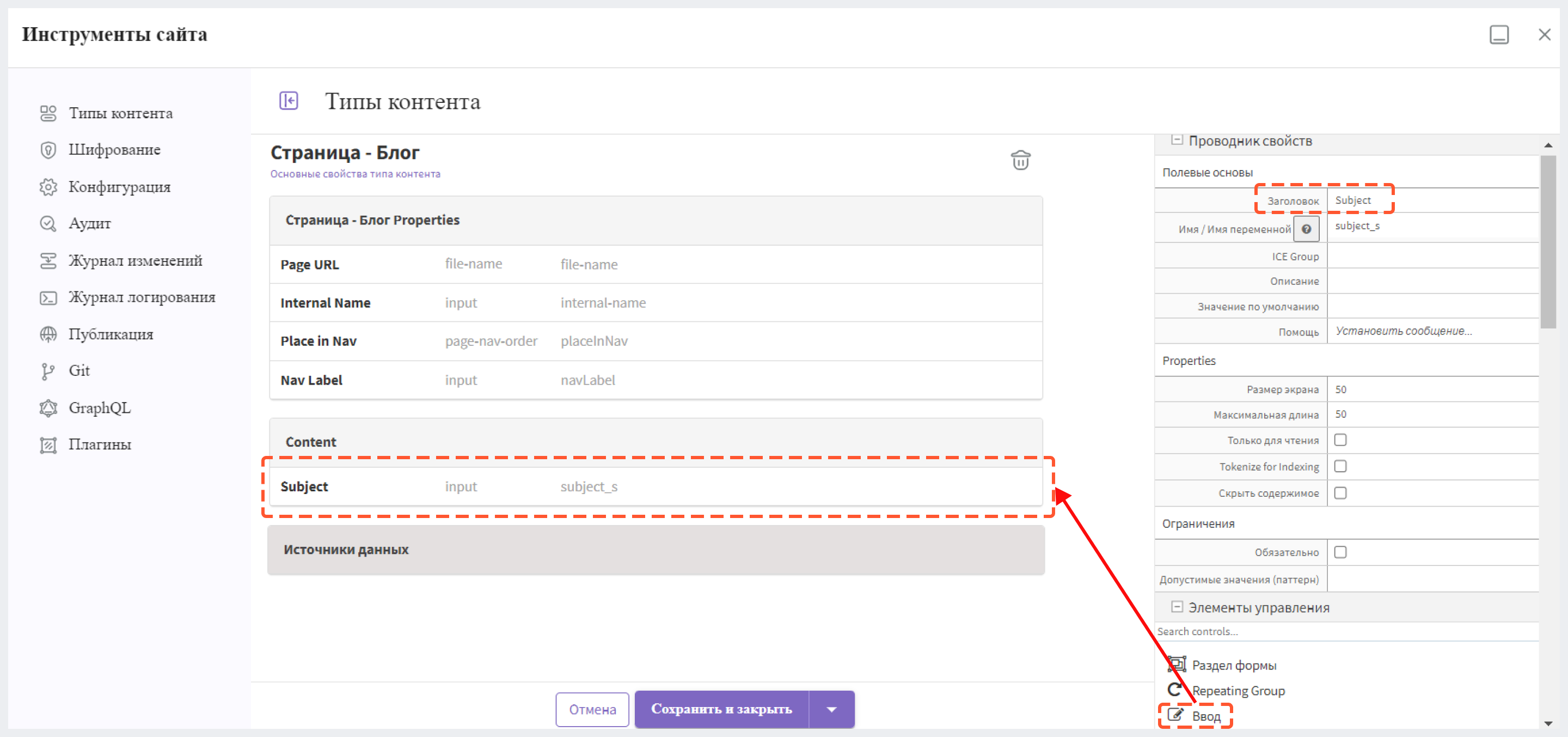Select the Раздел формы control label
This screenshot has height=737, width=1568.
[1234, 665]
